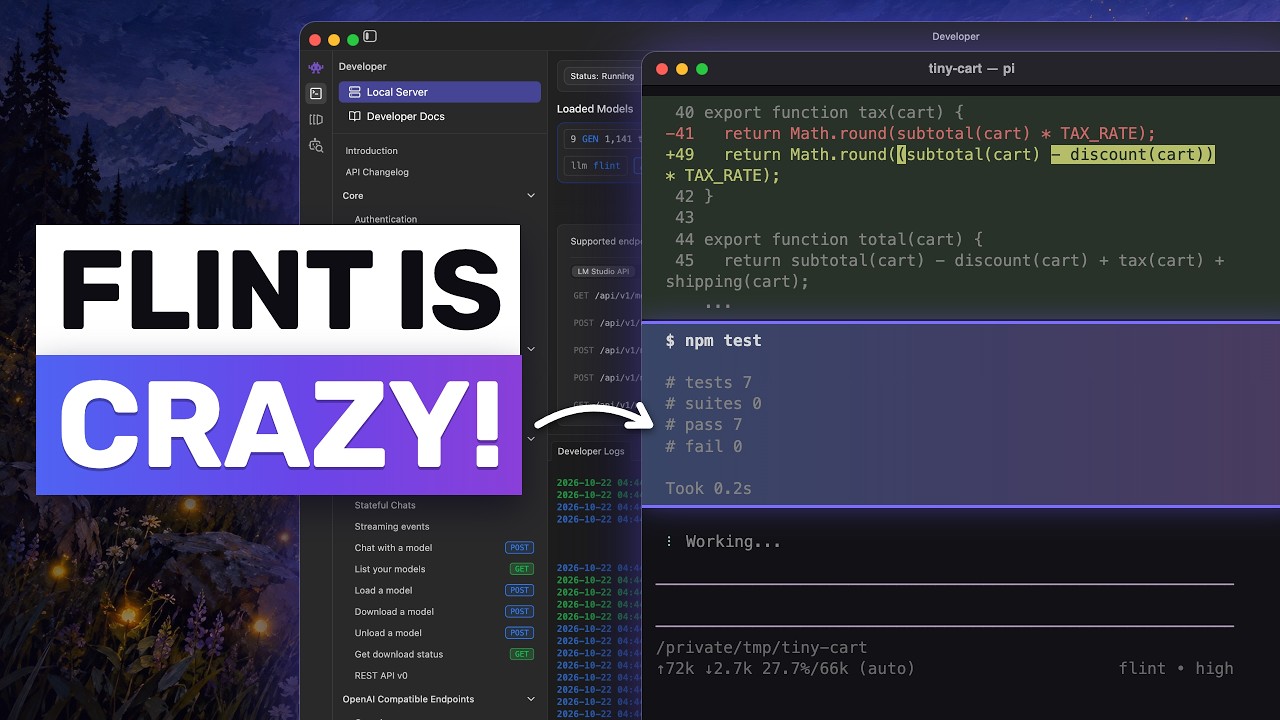Click the # pass 7 output line
The width and height of the screenshot is (1280, 720).
703,425
